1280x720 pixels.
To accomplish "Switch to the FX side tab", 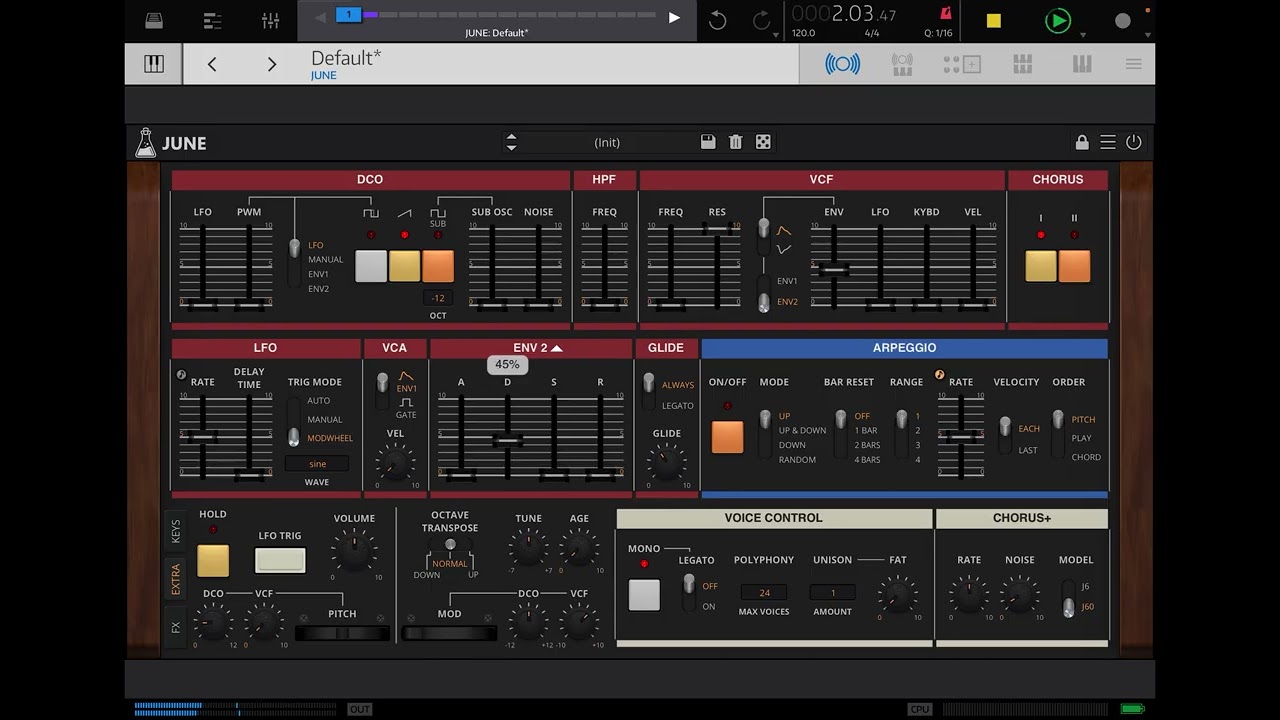I will pos(176,627).
